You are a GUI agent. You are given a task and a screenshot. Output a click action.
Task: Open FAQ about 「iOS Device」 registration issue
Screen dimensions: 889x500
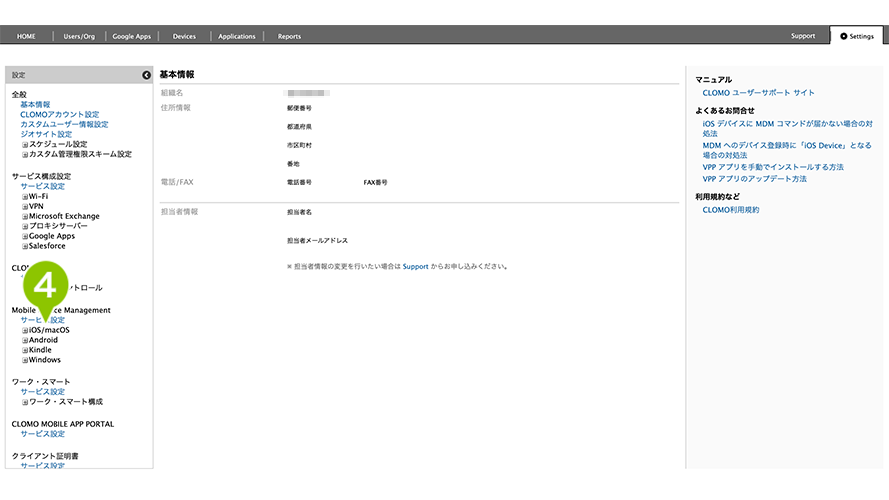(x=787, y=150)
